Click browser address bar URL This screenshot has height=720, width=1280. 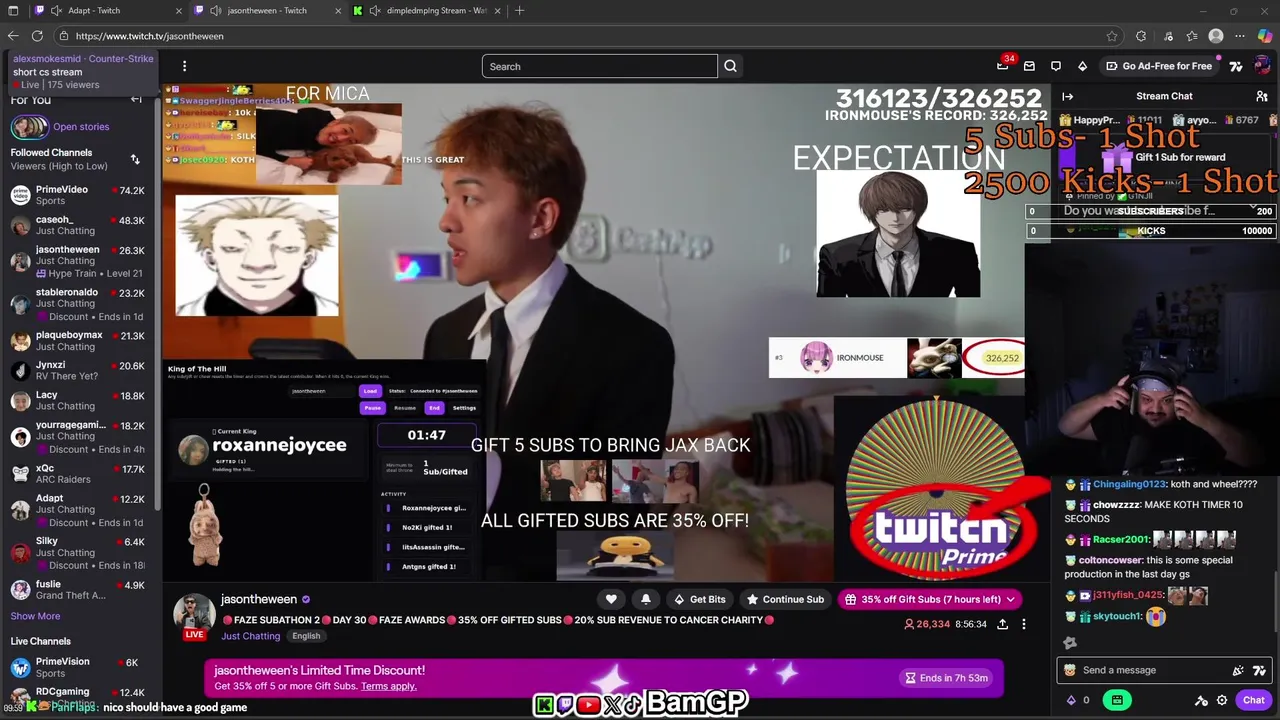pos(590,36)
